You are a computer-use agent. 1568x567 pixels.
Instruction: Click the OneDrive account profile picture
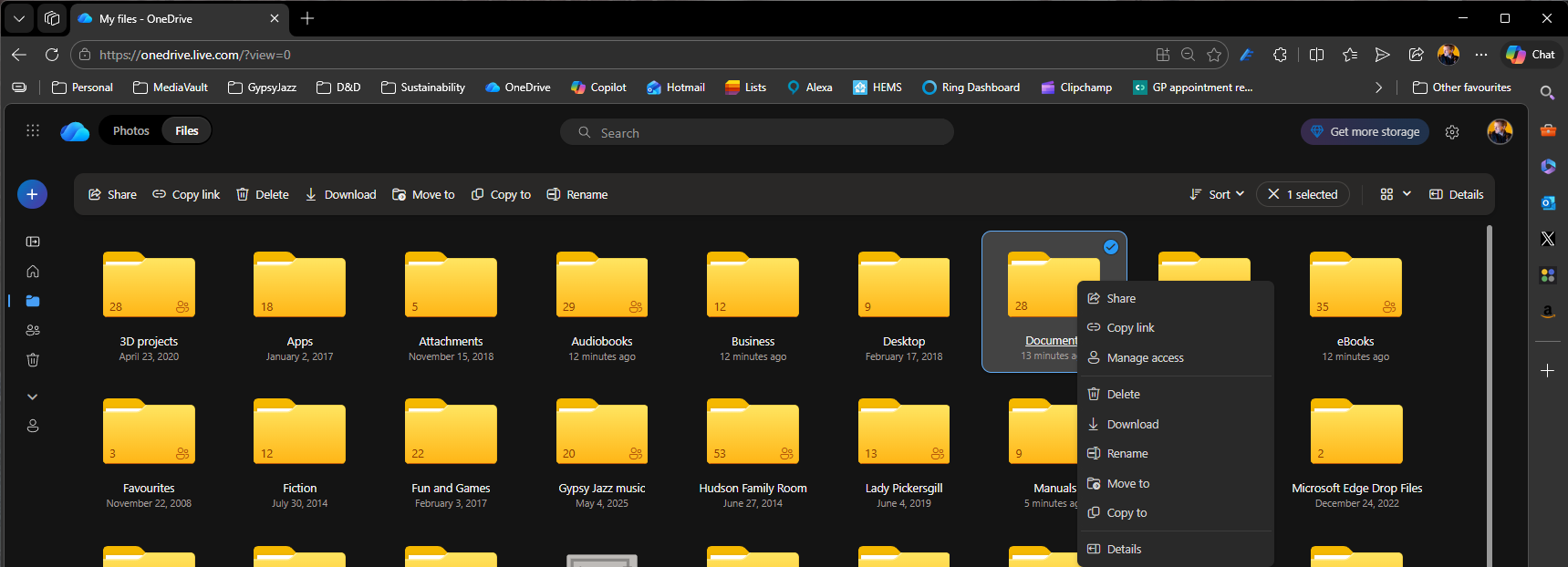coord(1500,131)
